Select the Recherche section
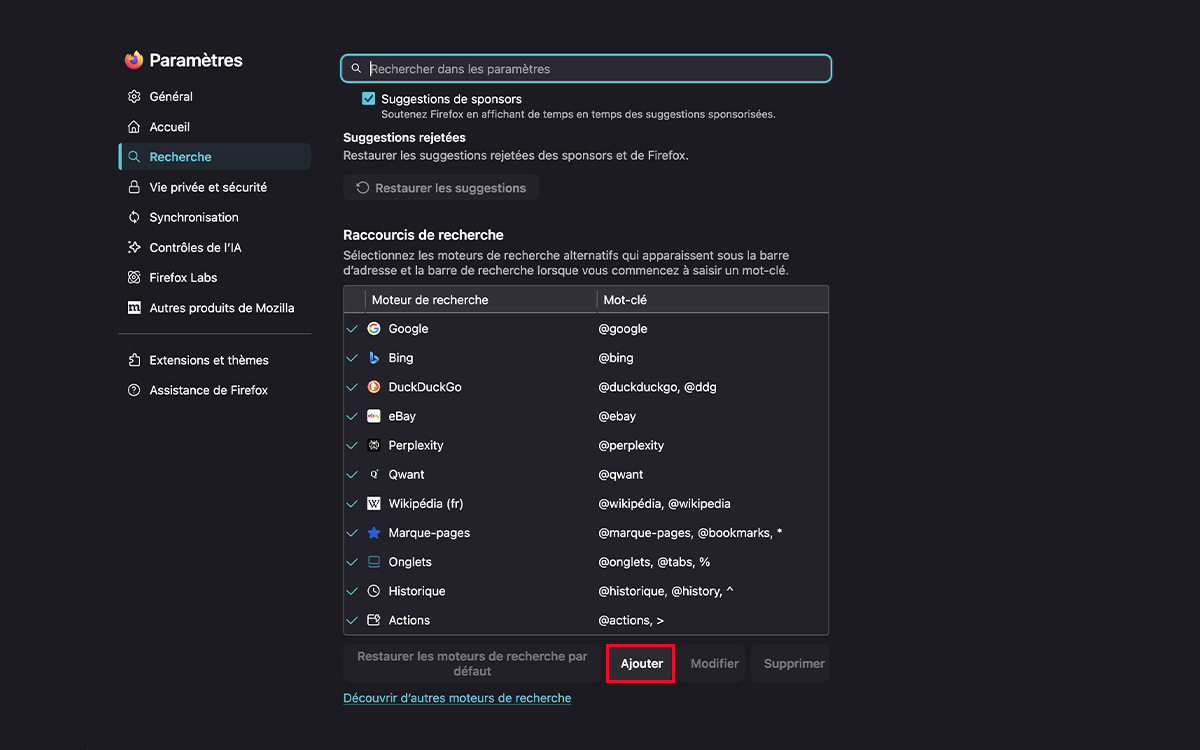 215,157
